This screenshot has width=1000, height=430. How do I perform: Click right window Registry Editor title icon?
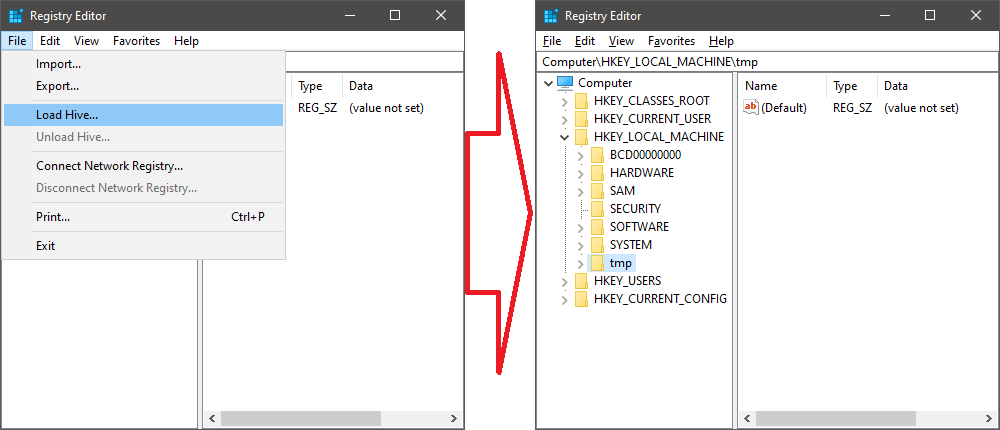[x=551, y=16]
